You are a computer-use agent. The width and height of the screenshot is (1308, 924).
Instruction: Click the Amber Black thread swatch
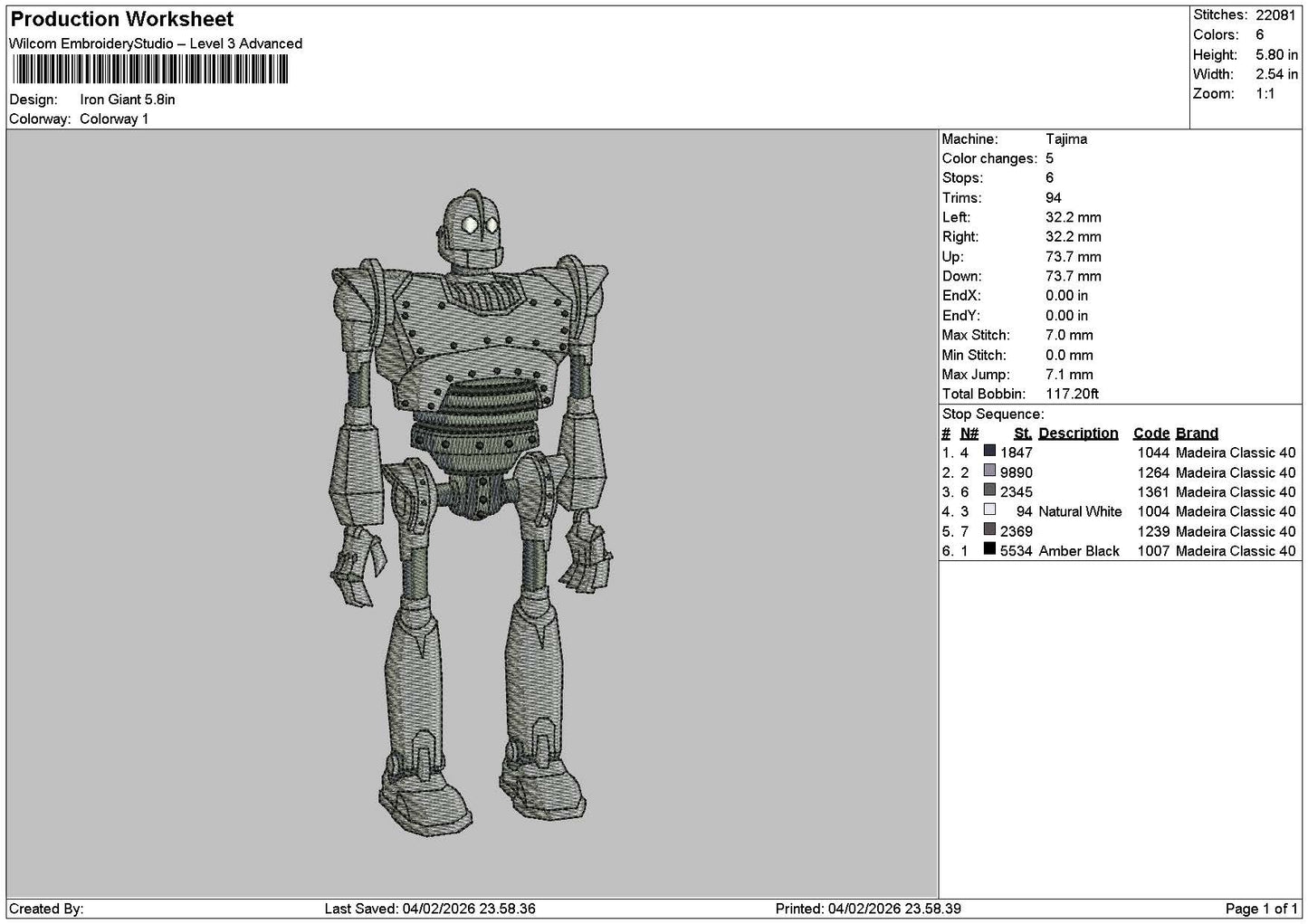[x=989, y=550]
